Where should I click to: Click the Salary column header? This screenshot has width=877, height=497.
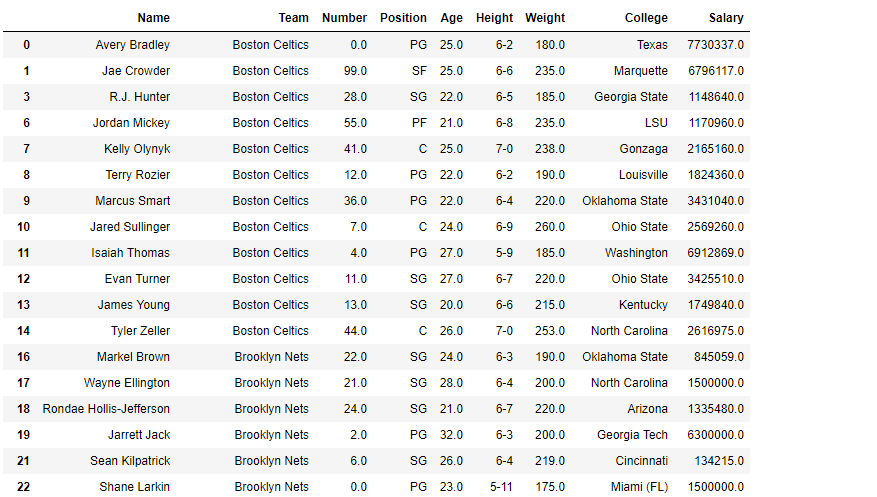click(726, 18)
